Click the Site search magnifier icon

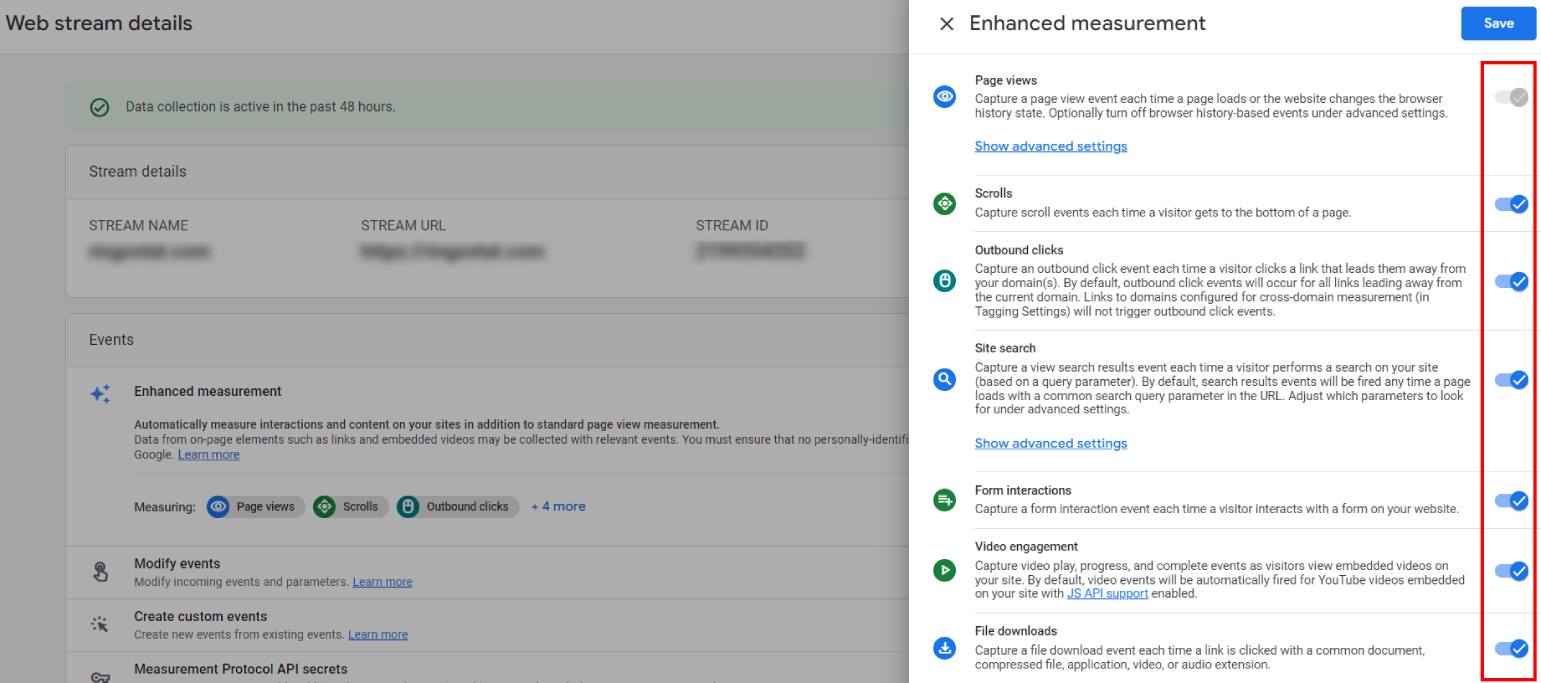pos(944,380)
